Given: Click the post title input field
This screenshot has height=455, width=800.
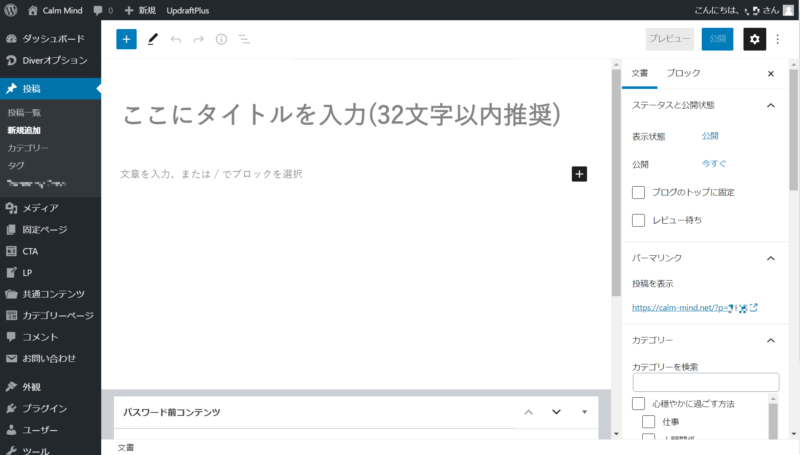Looking at the screenshot, I should click(x=341, y=114).
